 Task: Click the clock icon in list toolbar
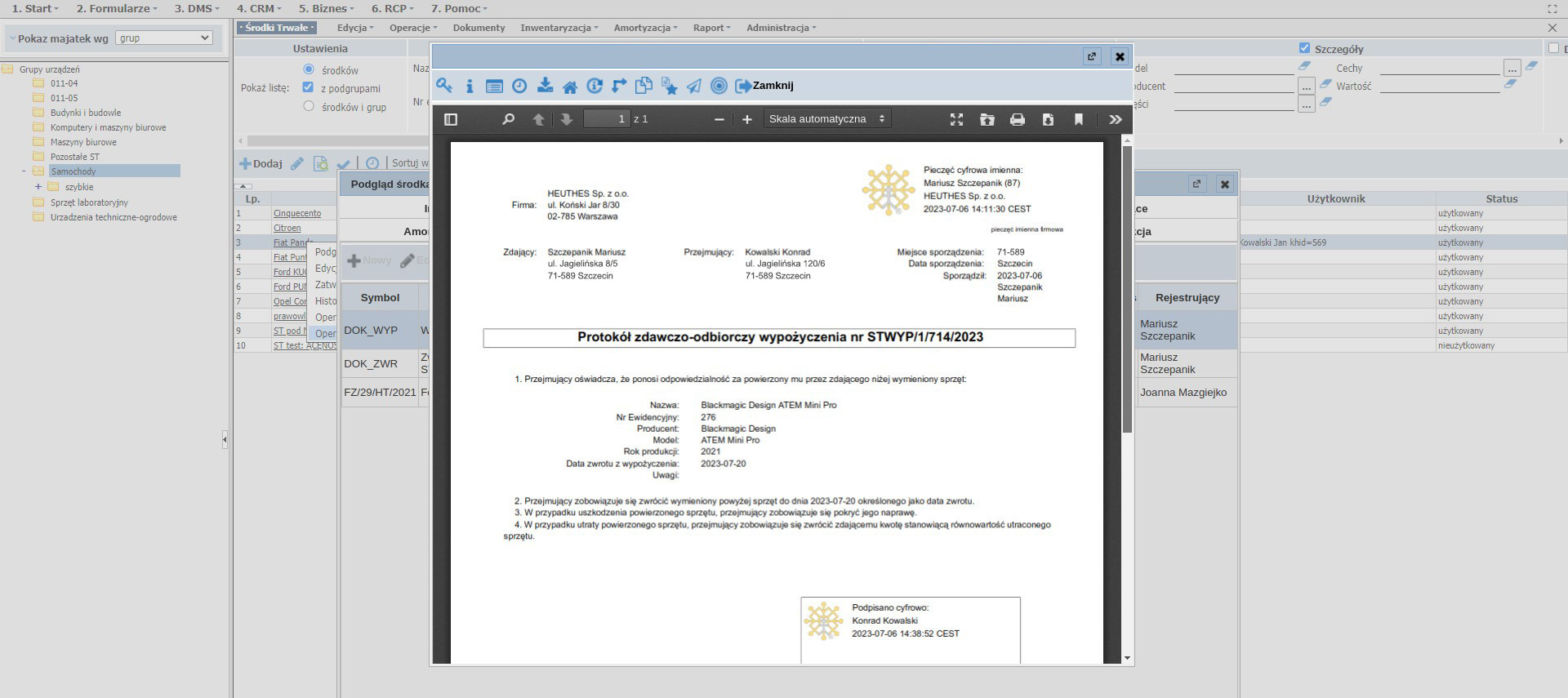[372, 163]
